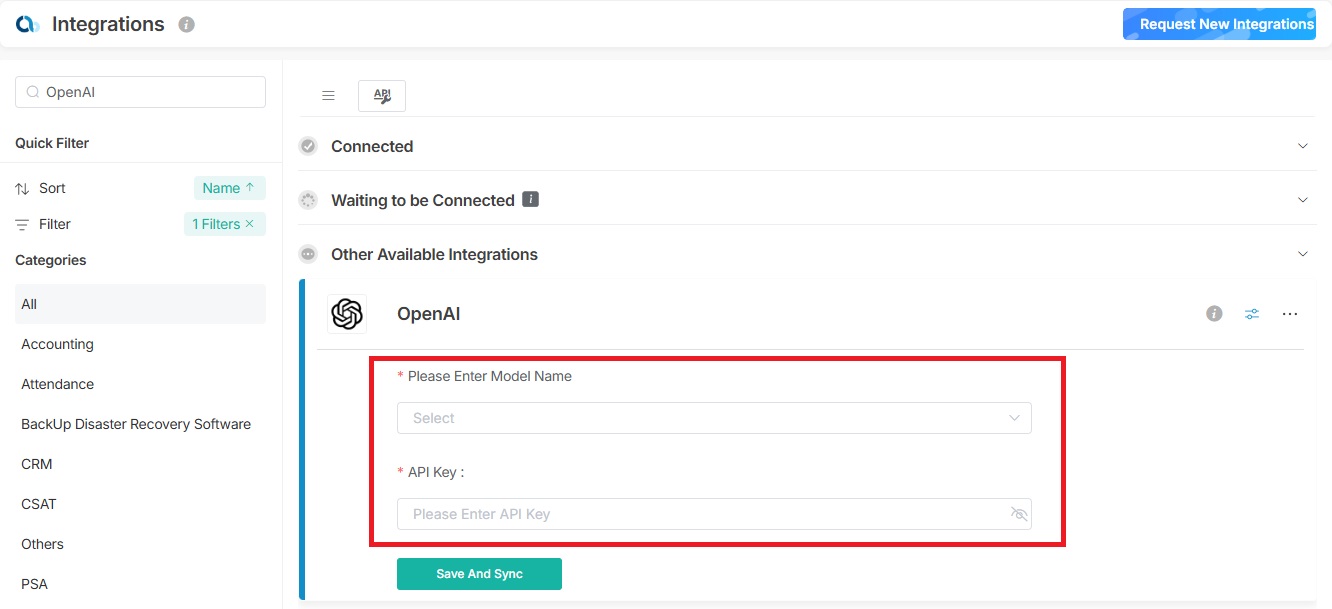
Task: Collapse the Other Available Integrations section
Action: [1303, 254]
